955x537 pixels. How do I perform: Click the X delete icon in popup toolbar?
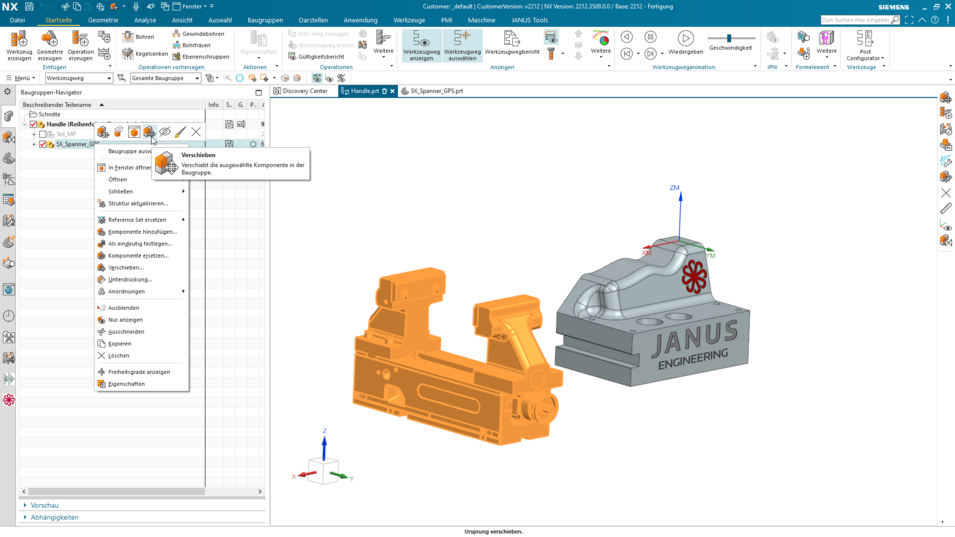click(196, 132)
